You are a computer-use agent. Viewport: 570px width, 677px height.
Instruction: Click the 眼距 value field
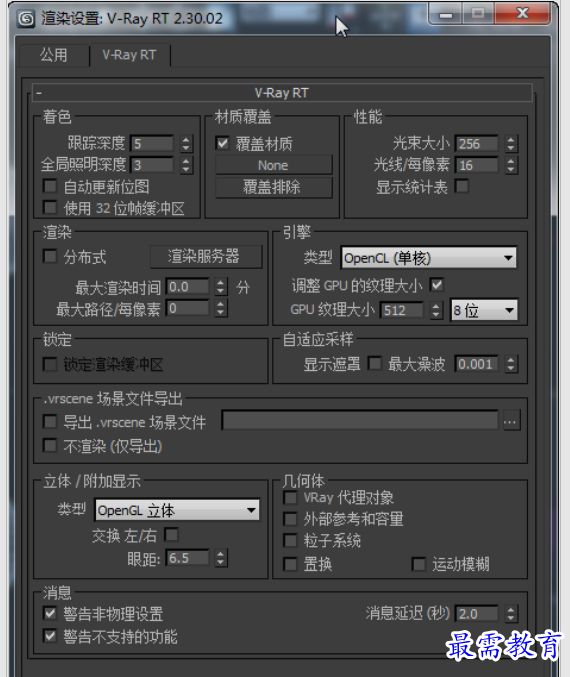(187, 558)
